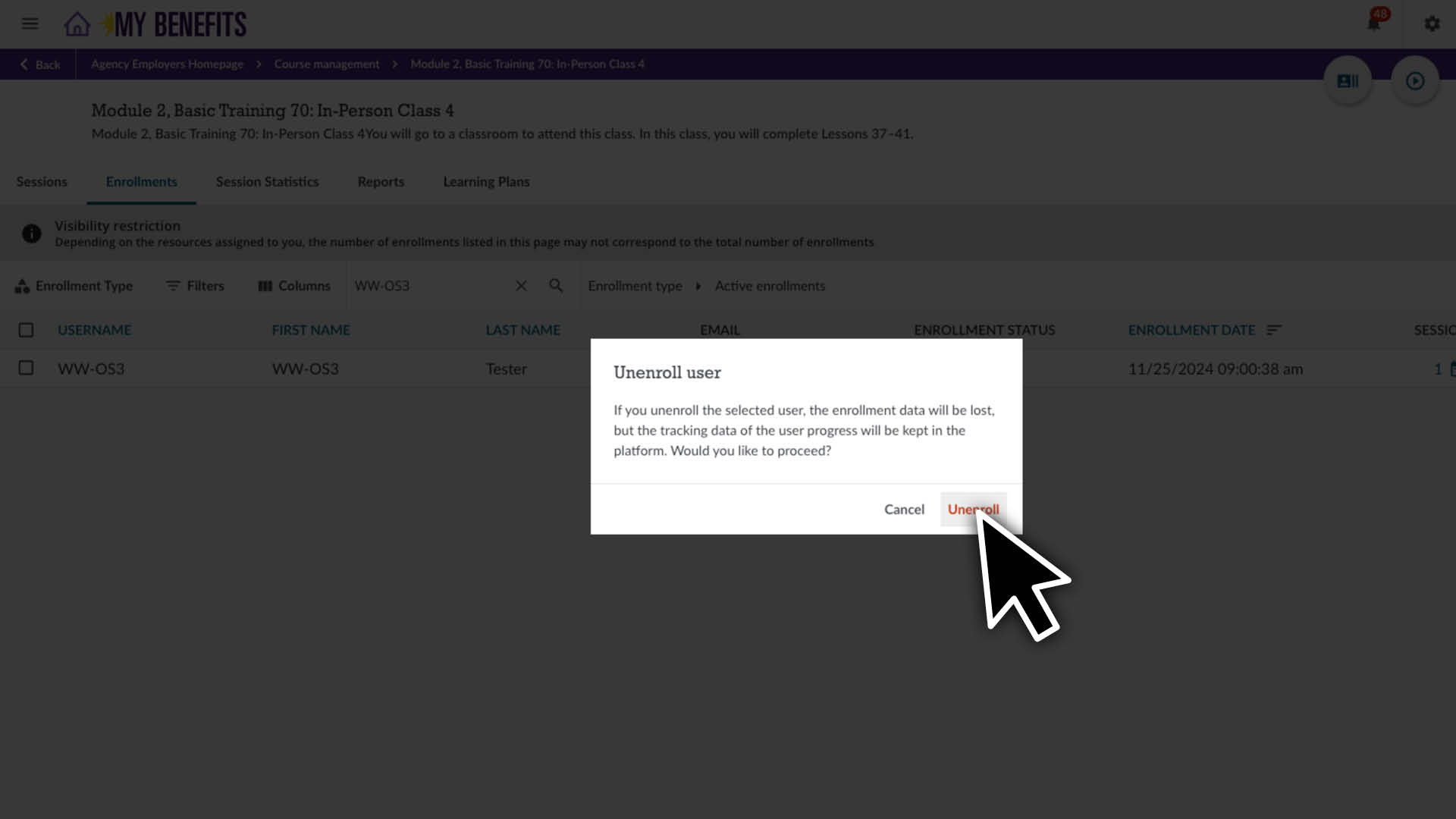Click the circular ID-card floating button
The image size is (1456, 819).
[1348, 80]
